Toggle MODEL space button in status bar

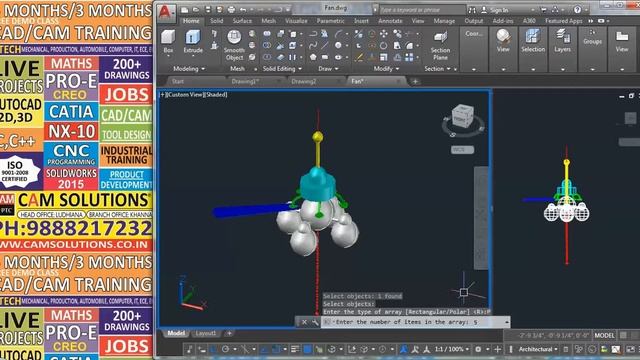click(604, 336)
